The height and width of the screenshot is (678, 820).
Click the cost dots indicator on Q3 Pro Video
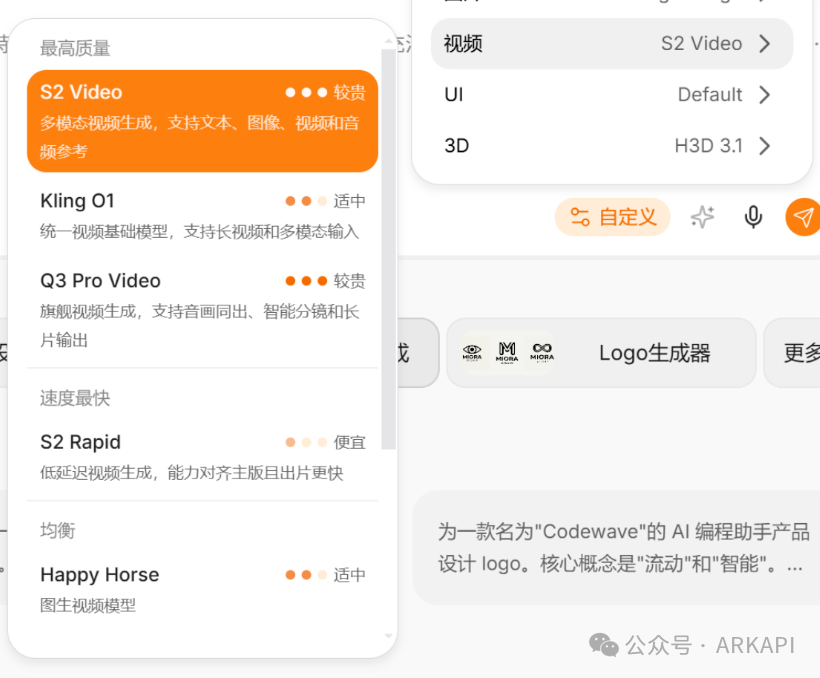(306, 281)
